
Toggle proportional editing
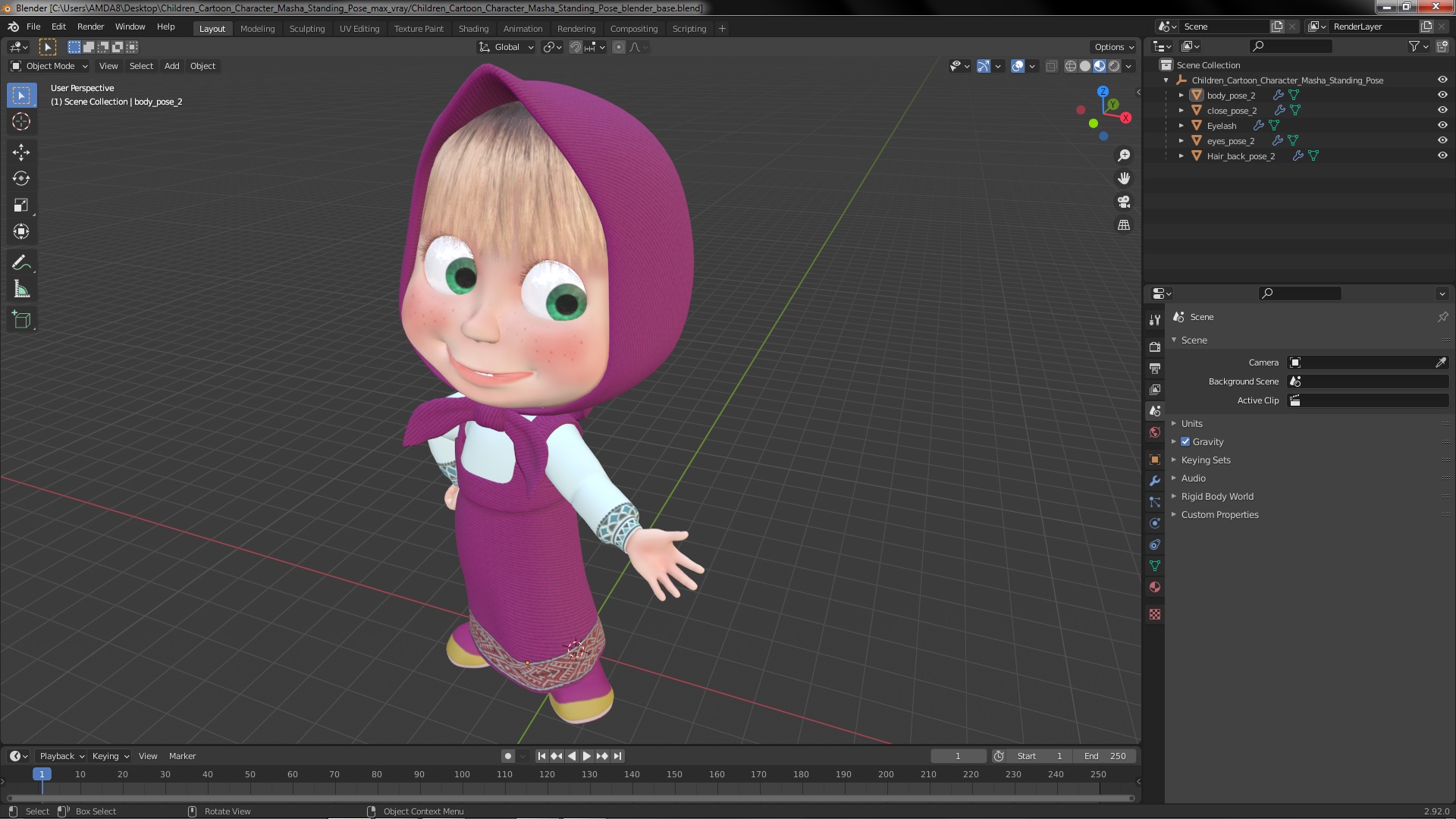coord(619,47)
